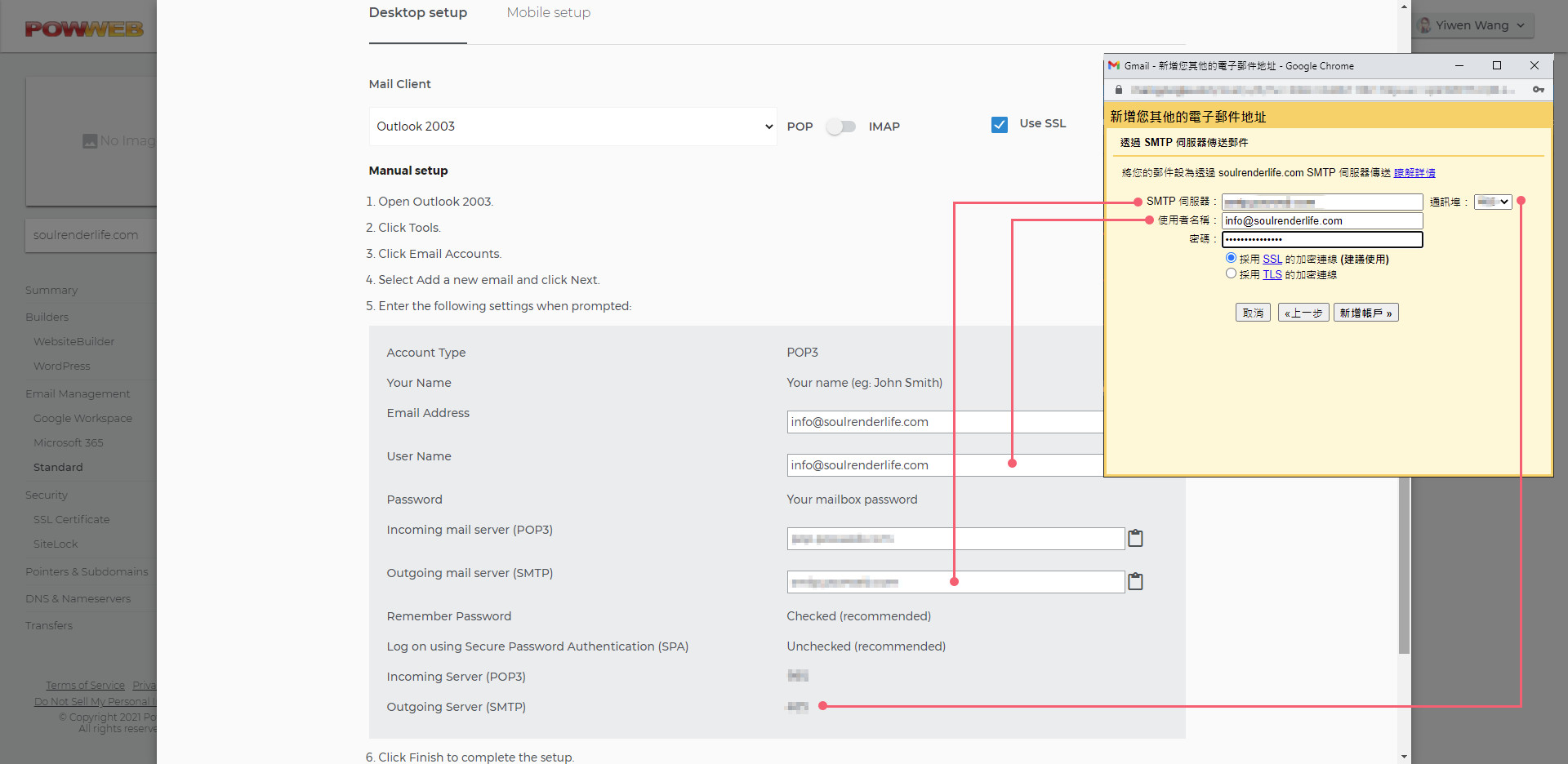1568x764 pixels.
Task: Click the scrollbar up arrow
Action: 1405,7
